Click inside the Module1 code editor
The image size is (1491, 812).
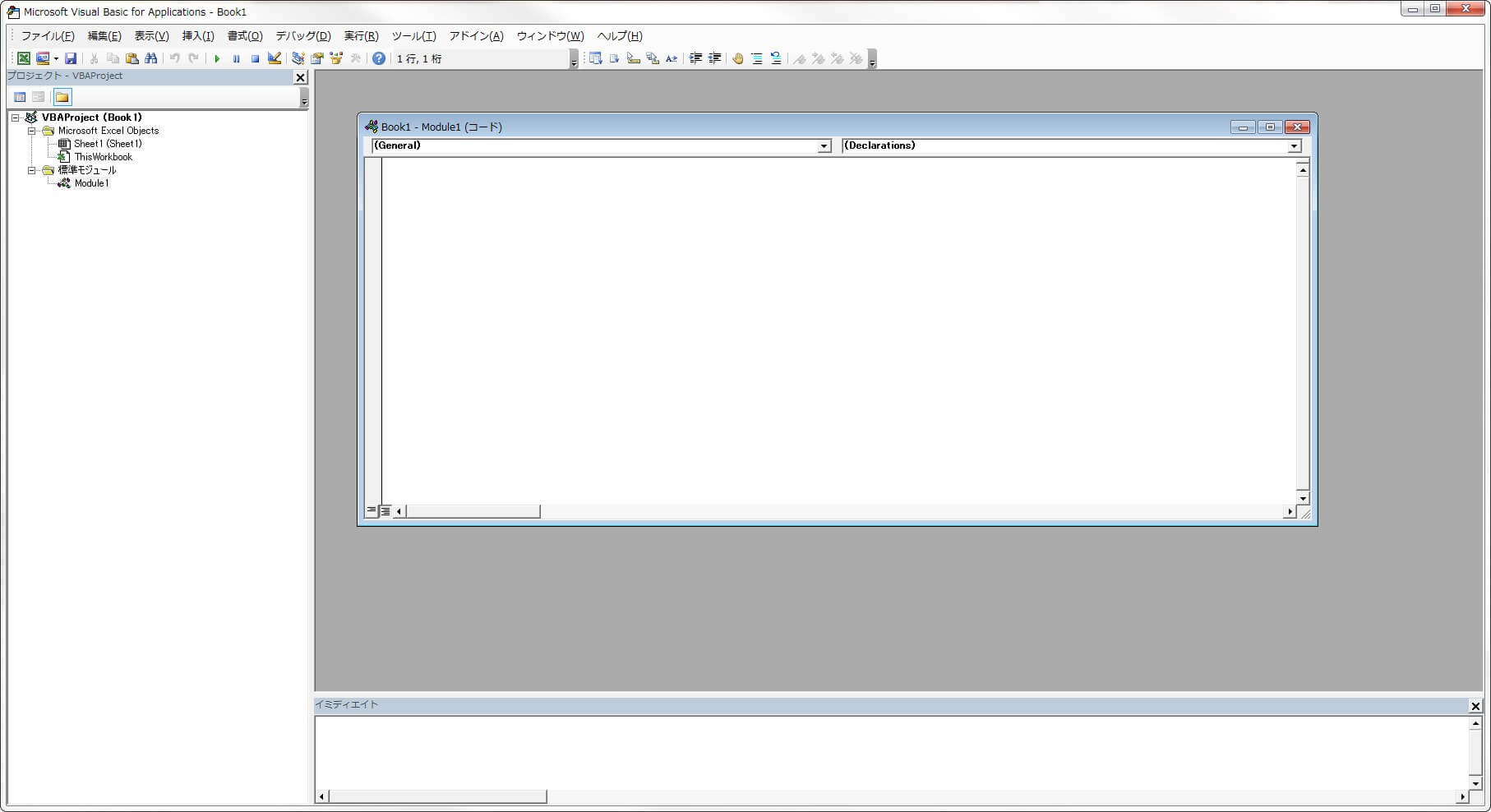pyautogui.click(x=838, y=330)
